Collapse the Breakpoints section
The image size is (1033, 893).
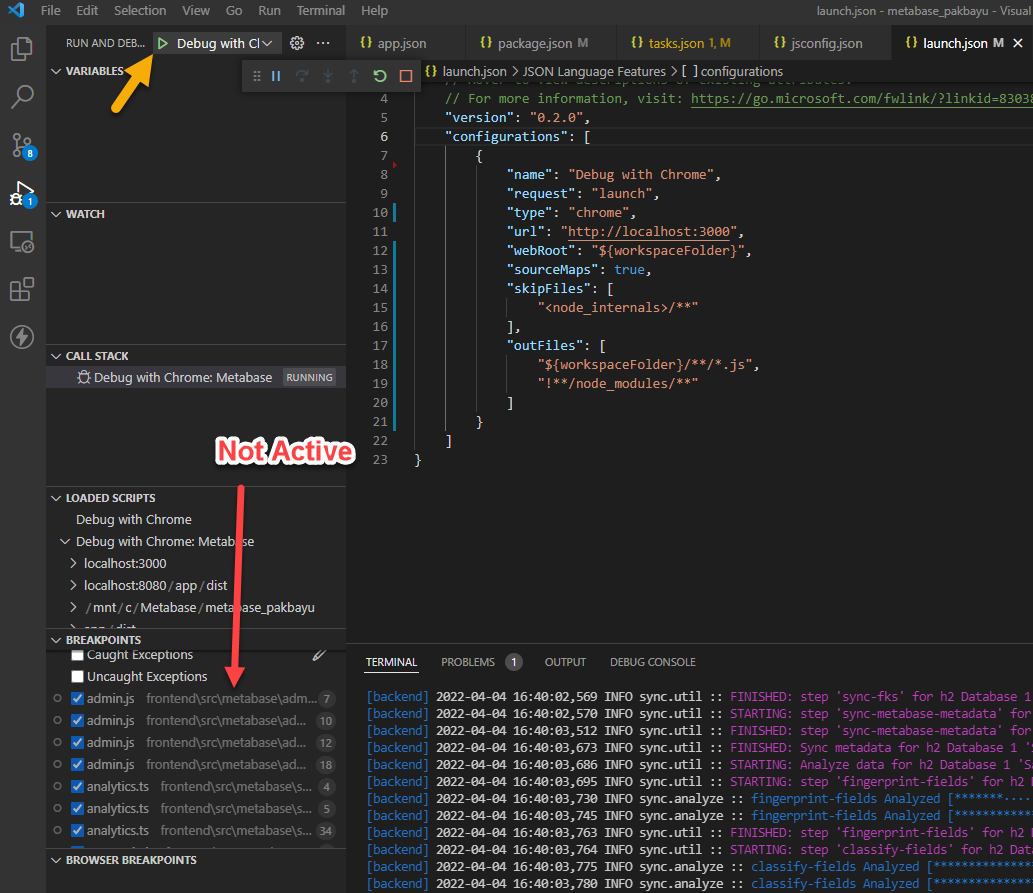56,640
